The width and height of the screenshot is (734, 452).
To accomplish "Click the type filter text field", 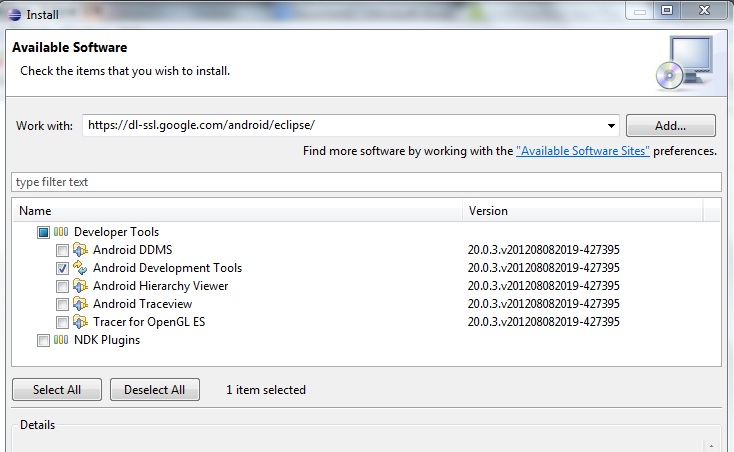I will coord(366,182).
